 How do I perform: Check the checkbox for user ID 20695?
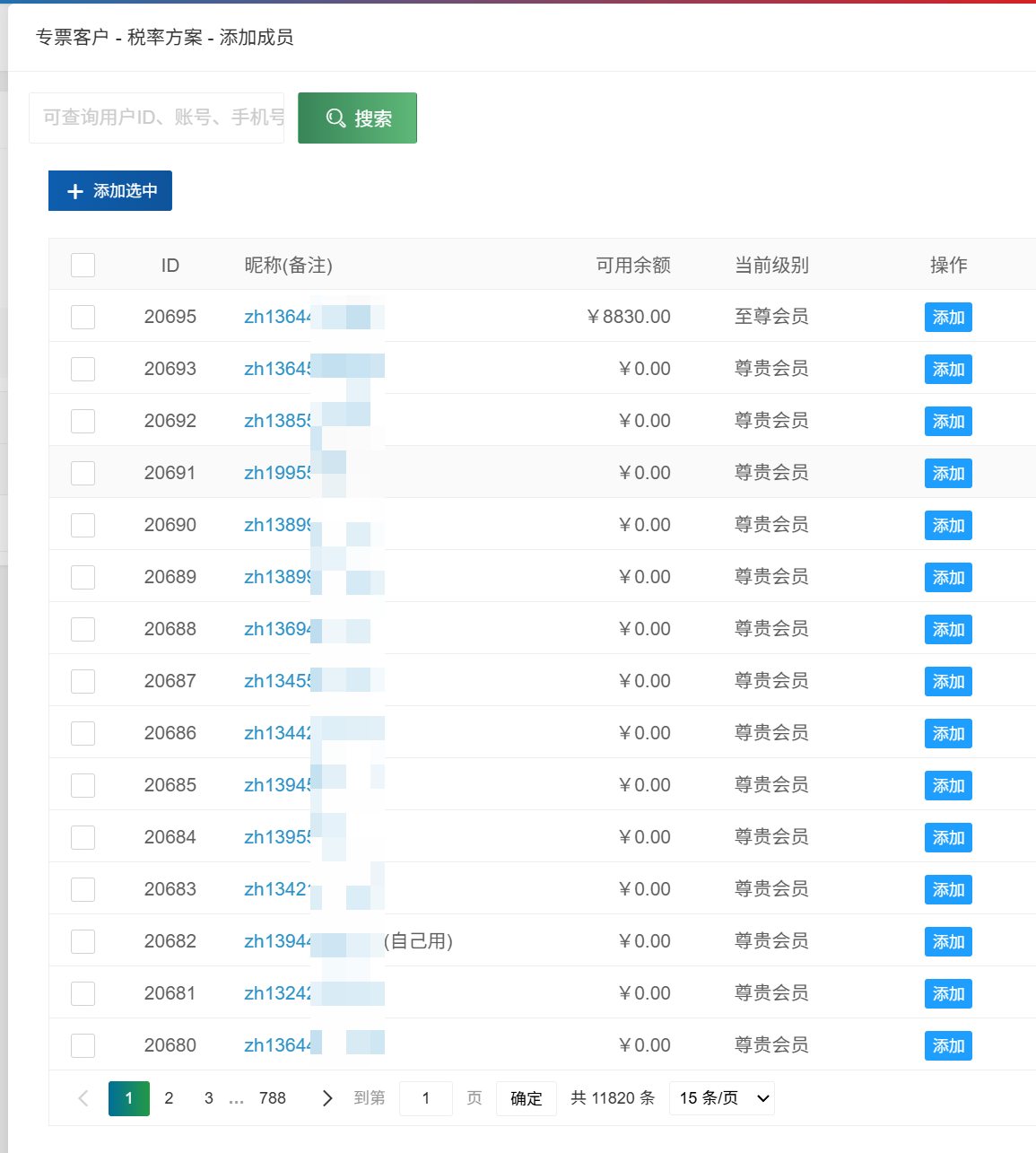coord(83,318)
